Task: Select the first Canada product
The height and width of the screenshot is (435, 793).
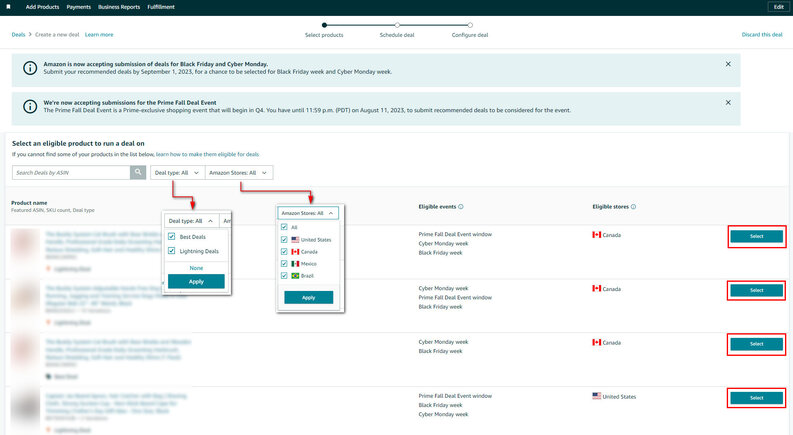Action: tap(757, 236)
